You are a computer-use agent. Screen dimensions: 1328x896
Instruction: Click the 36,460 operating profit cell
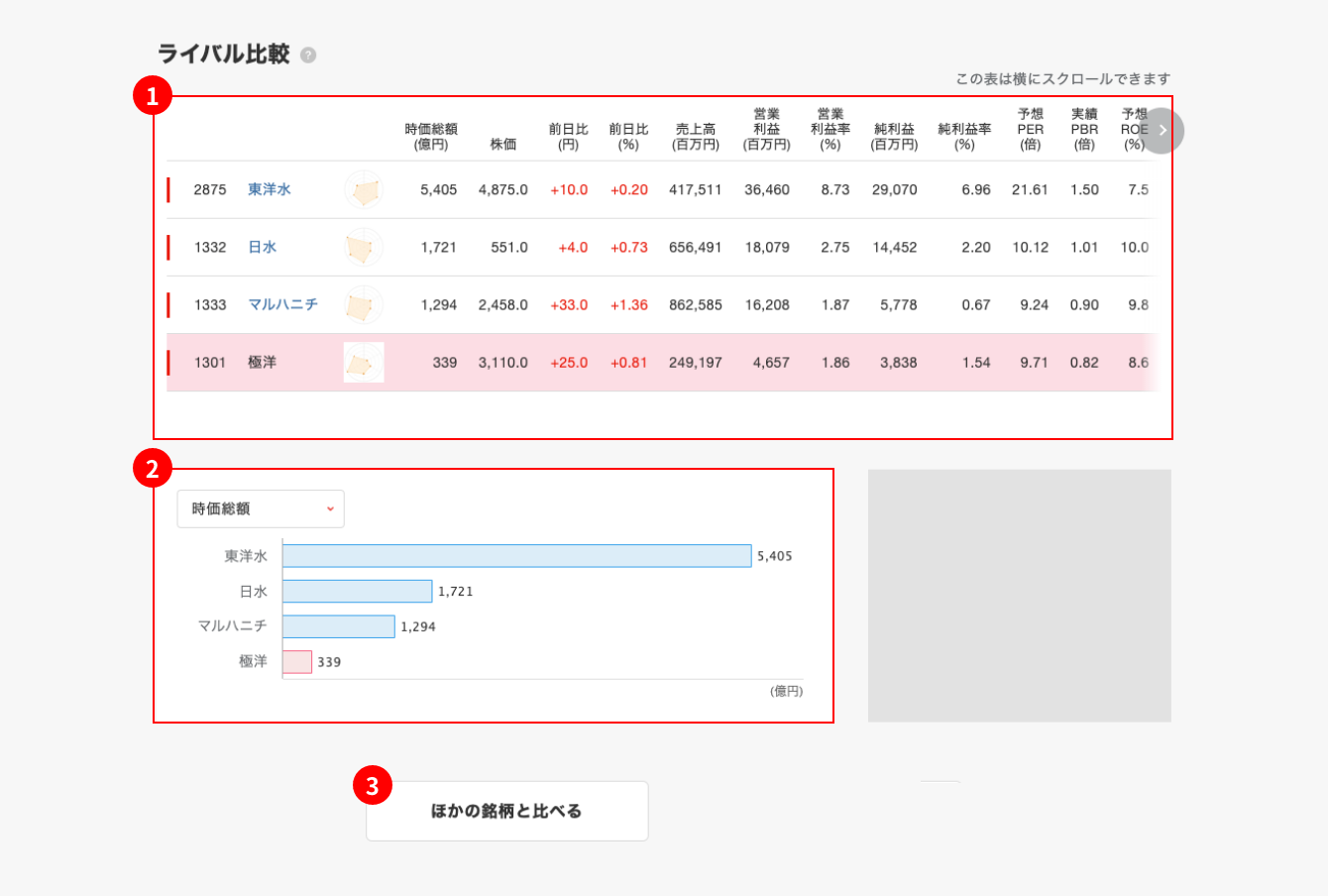click(x=767, y=189)
